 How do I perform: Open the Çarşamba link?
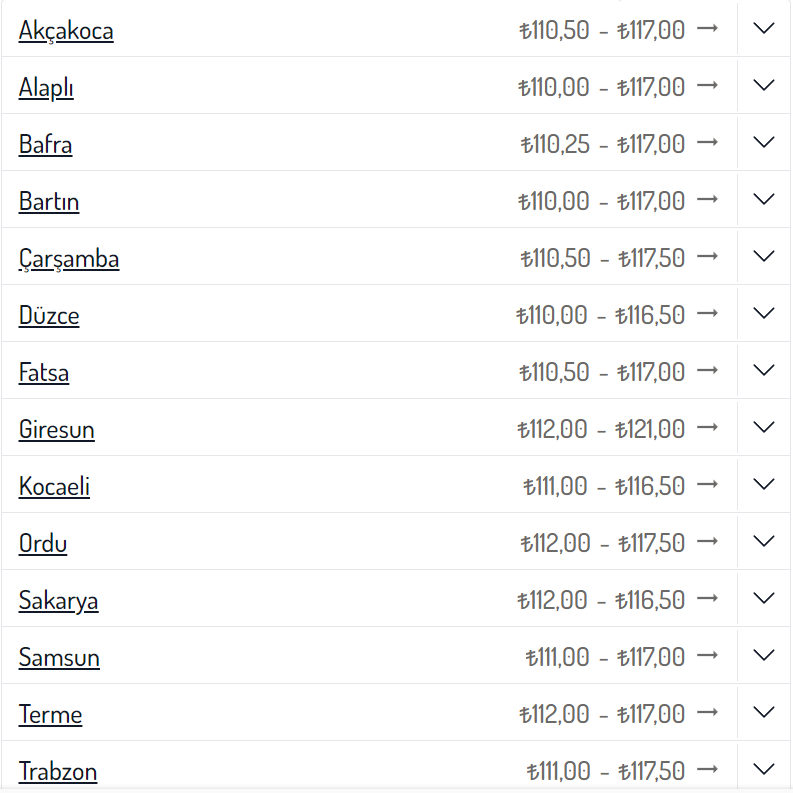tap(69, 259)
